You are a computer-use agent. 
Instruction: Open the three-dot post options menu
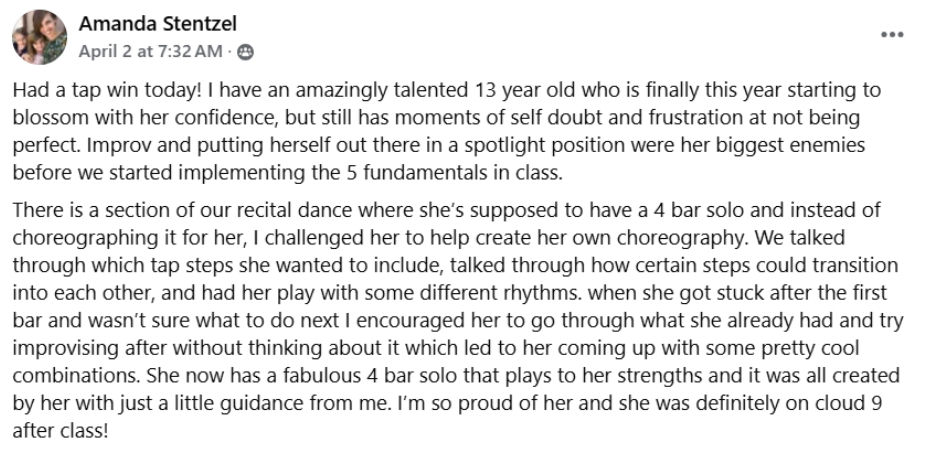pos(890,34)
